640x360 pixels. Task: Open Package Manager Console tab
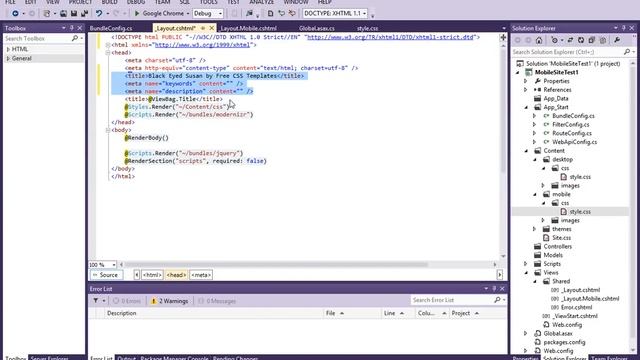click(174, 358)
